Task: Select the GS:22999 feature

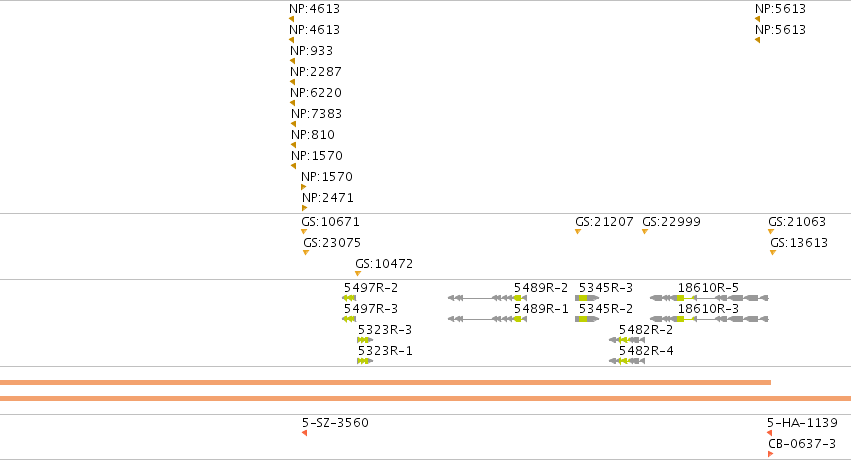Action: tap(671, 222)
